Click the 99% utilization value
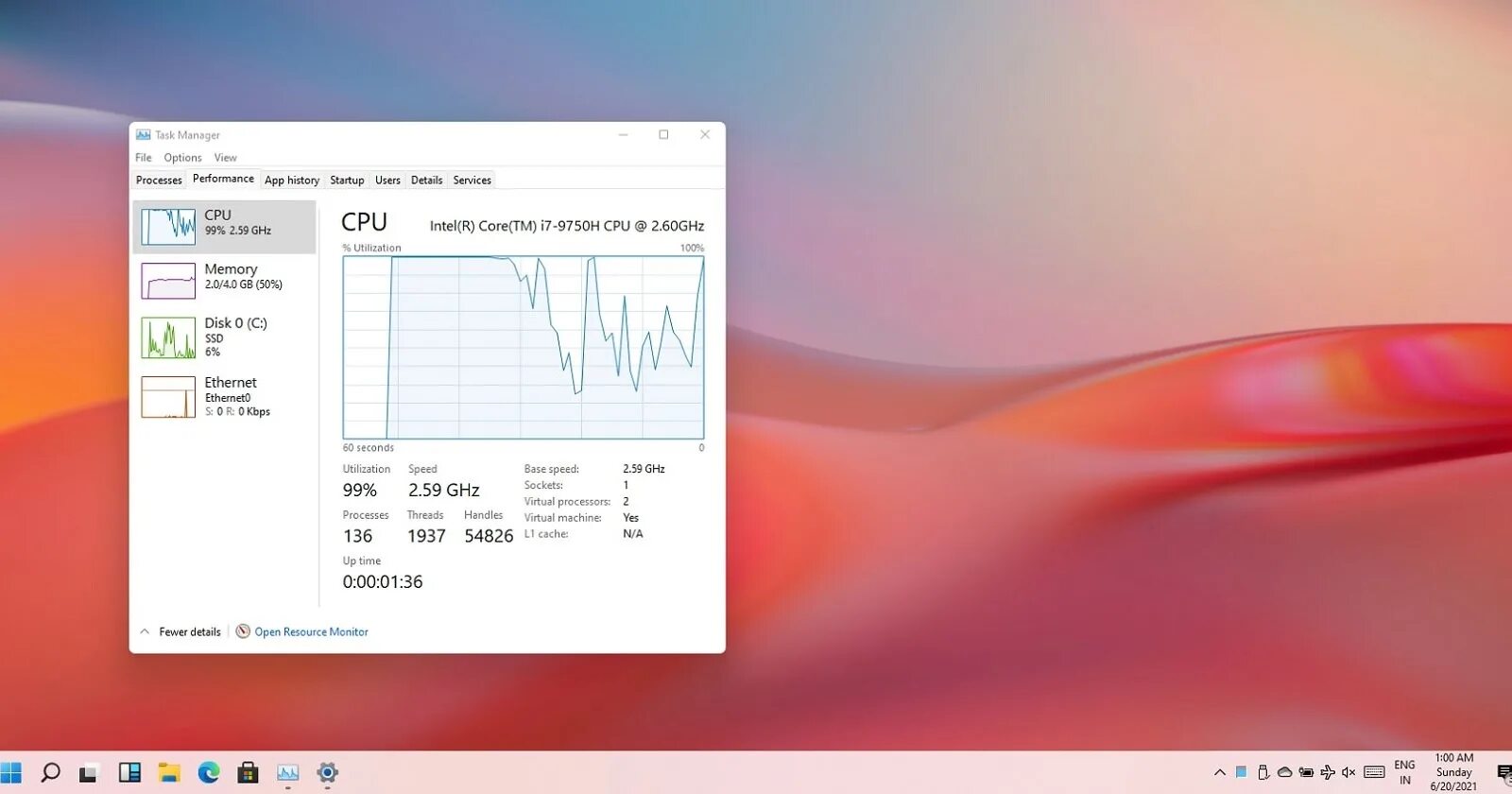Screen dimensions: 1512x794 360,490
